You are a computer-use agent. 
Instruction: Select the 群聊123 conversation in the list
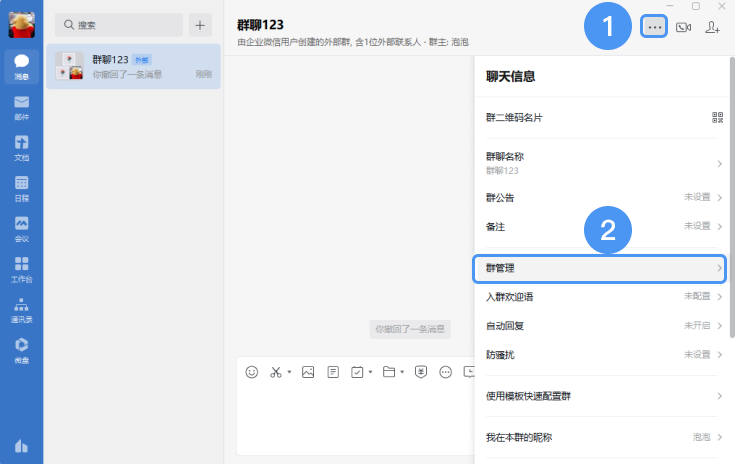tap(133, 66)
